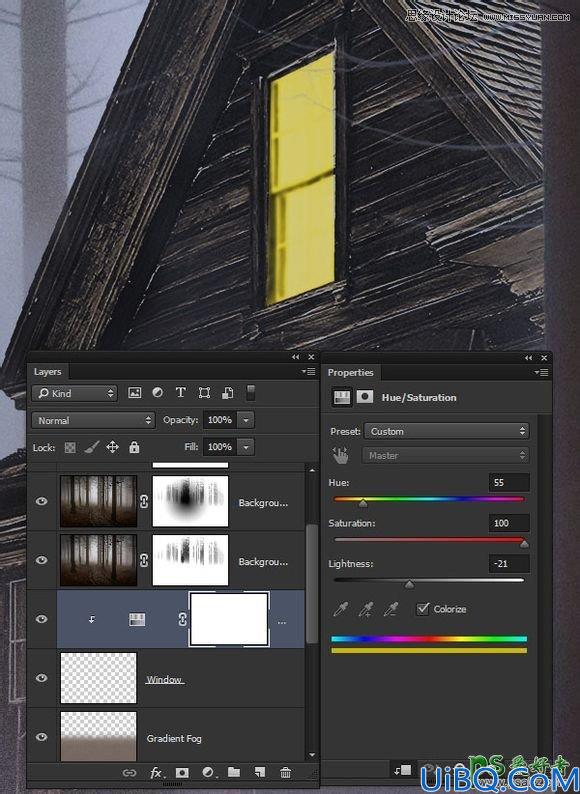Screen dimensions: 580x794
Task: Open the fx layer style menu
Action: 157,773
